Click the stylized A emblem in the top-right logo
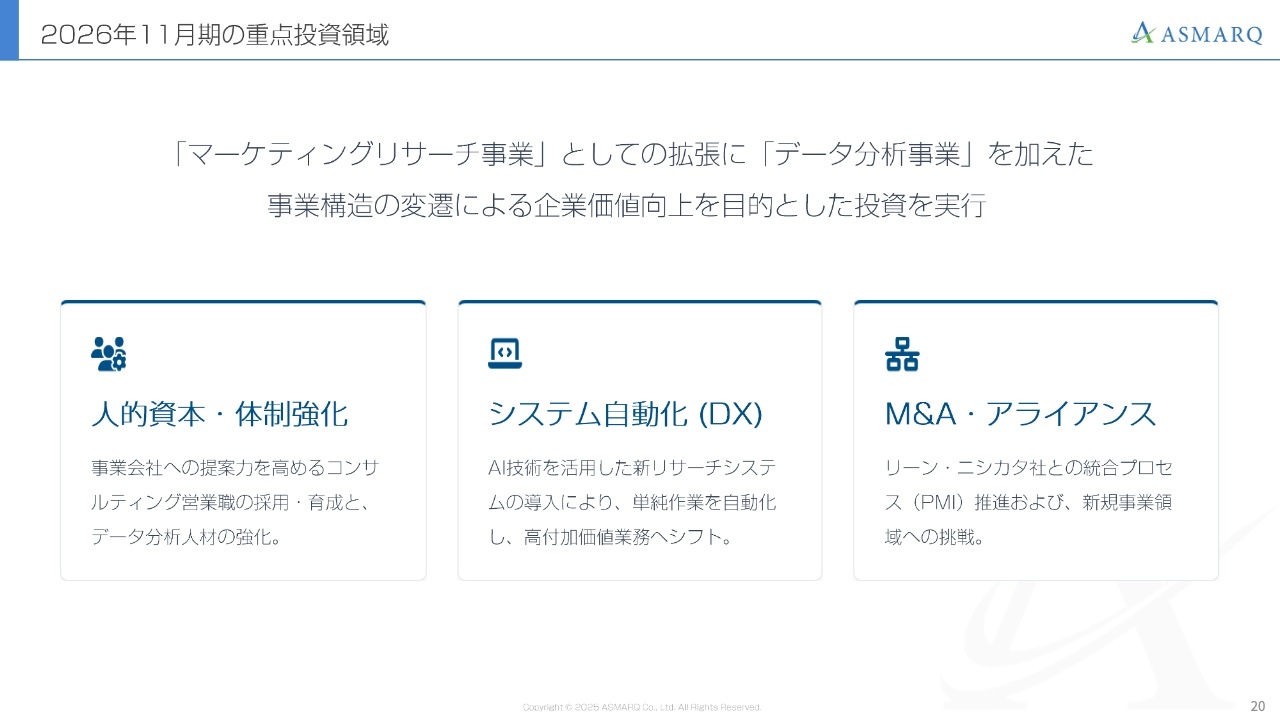This screenshot has height=720, width=1280. pos(1143,33)
